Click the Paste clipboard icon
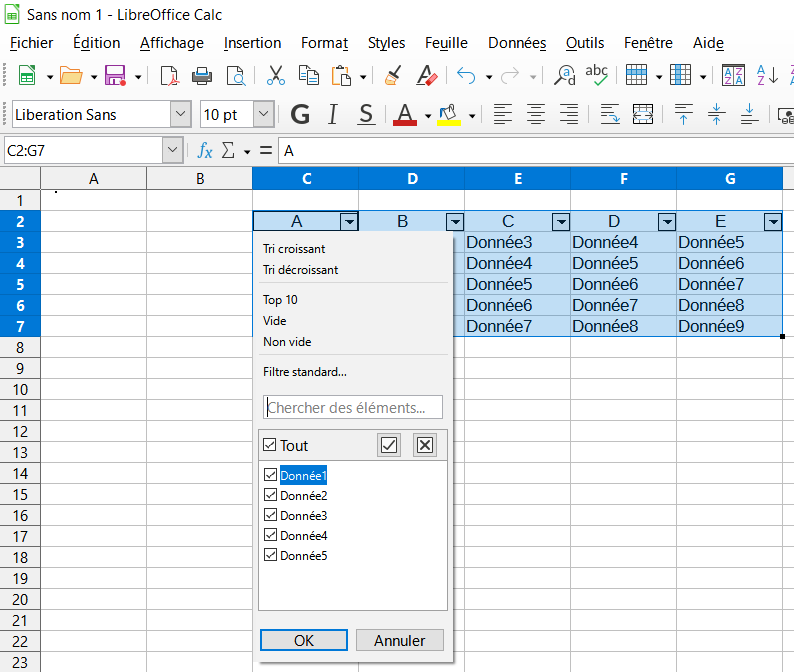This screenshot has width=794, height=672. (x=342, y=76)
